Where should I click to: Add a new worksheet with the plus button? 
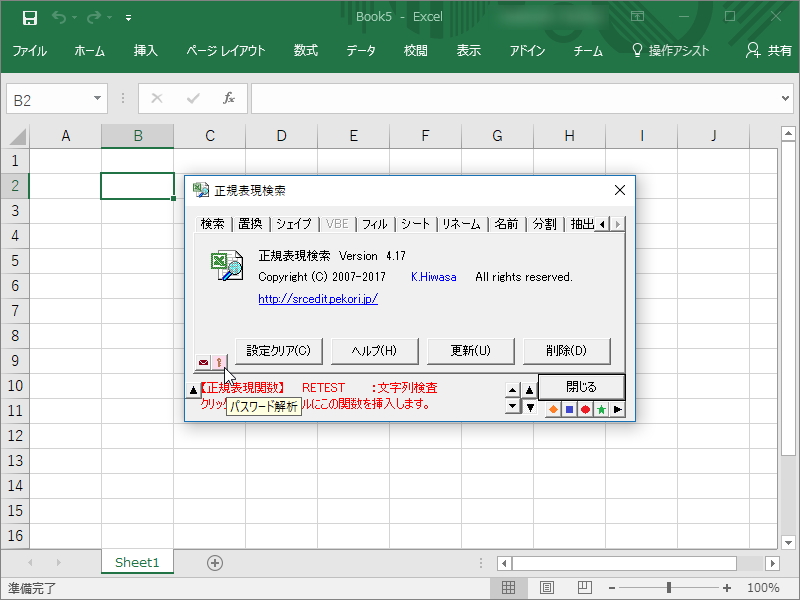(x=214, y=563)
